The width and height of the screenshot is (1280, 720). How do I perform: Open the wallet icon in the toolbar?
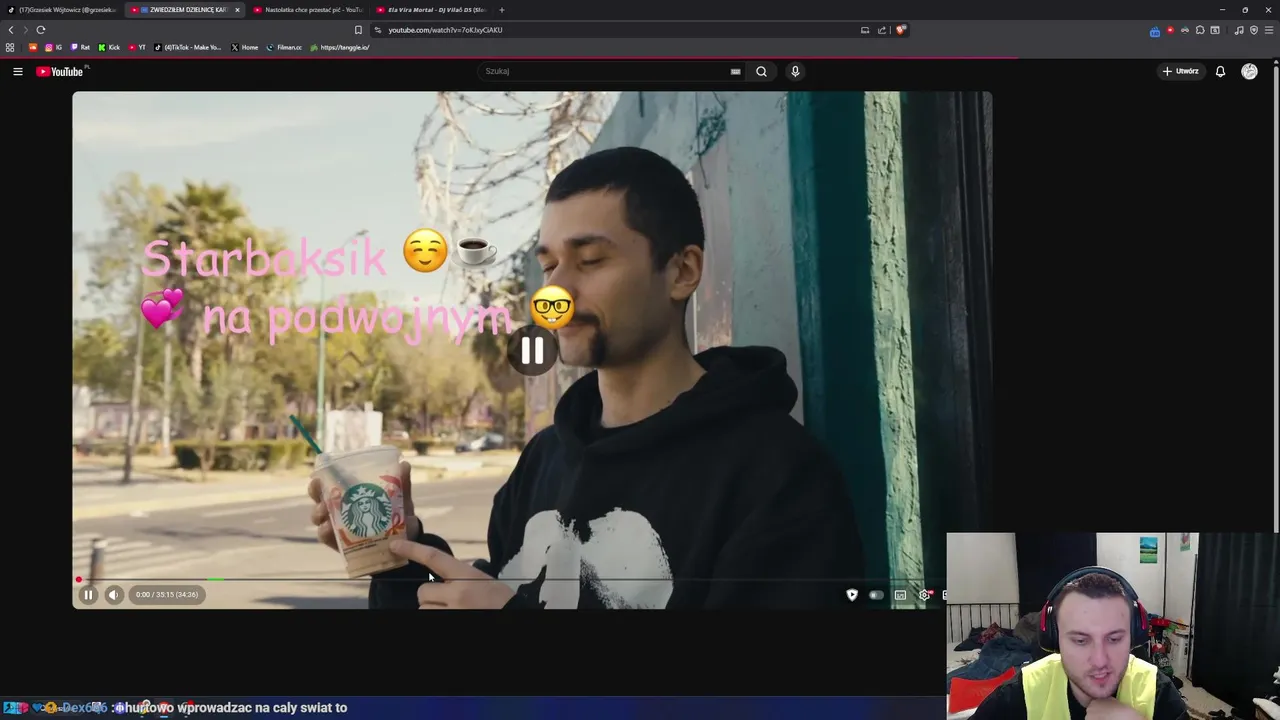1215,30
